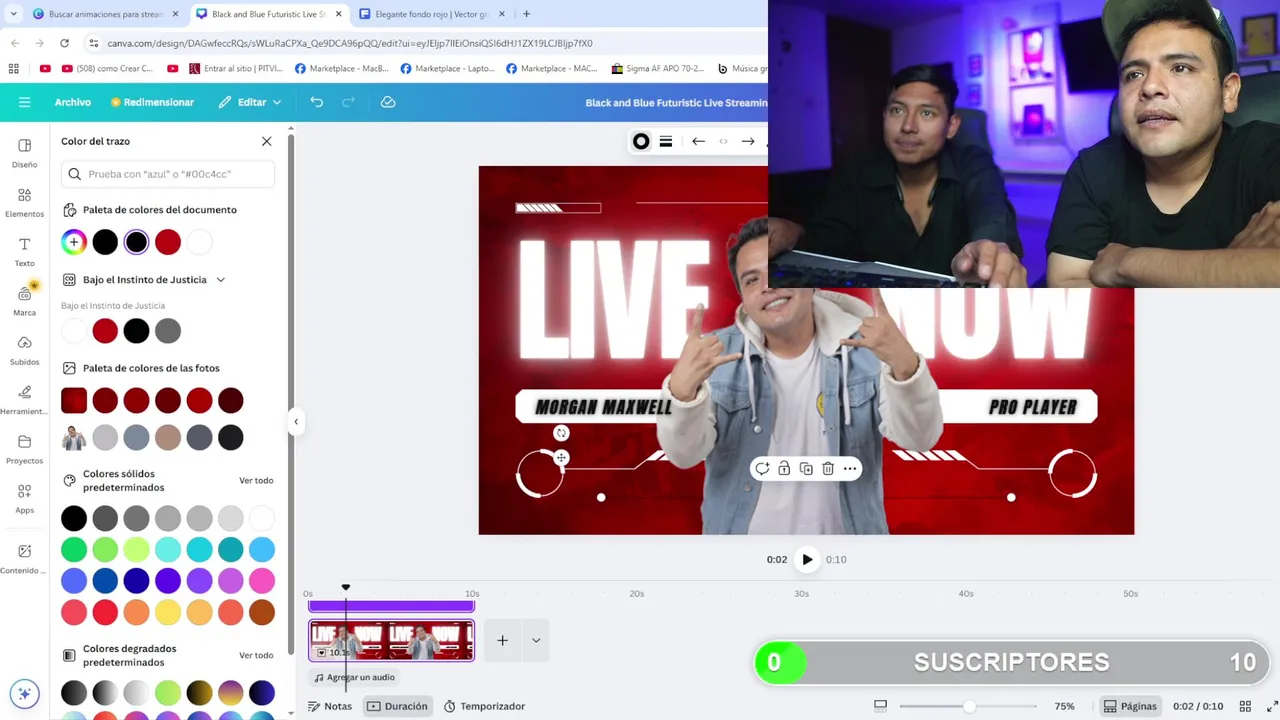Screen dimensions: 1280x720
Task: Open the Texto sidebar panel
Action: point(24,251)
